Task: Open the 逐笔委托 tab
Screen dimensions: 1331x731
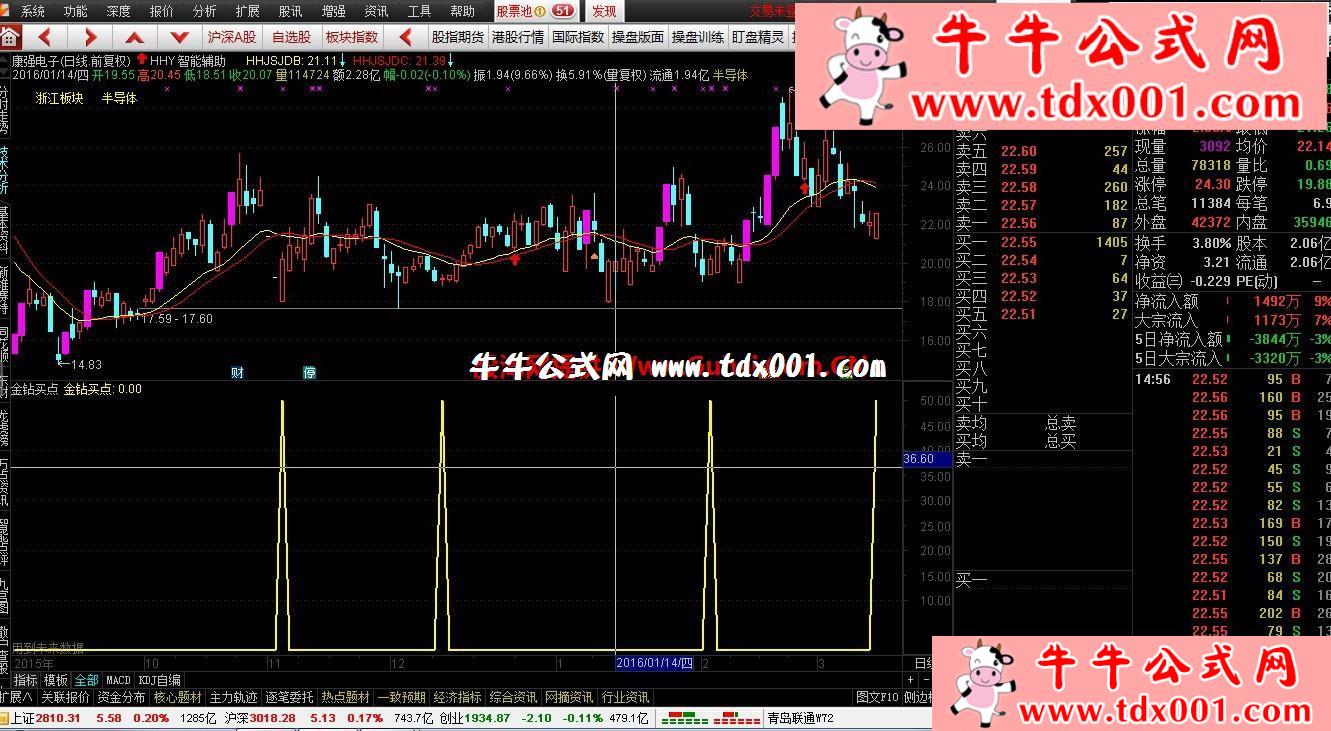Action: (290, 697)
